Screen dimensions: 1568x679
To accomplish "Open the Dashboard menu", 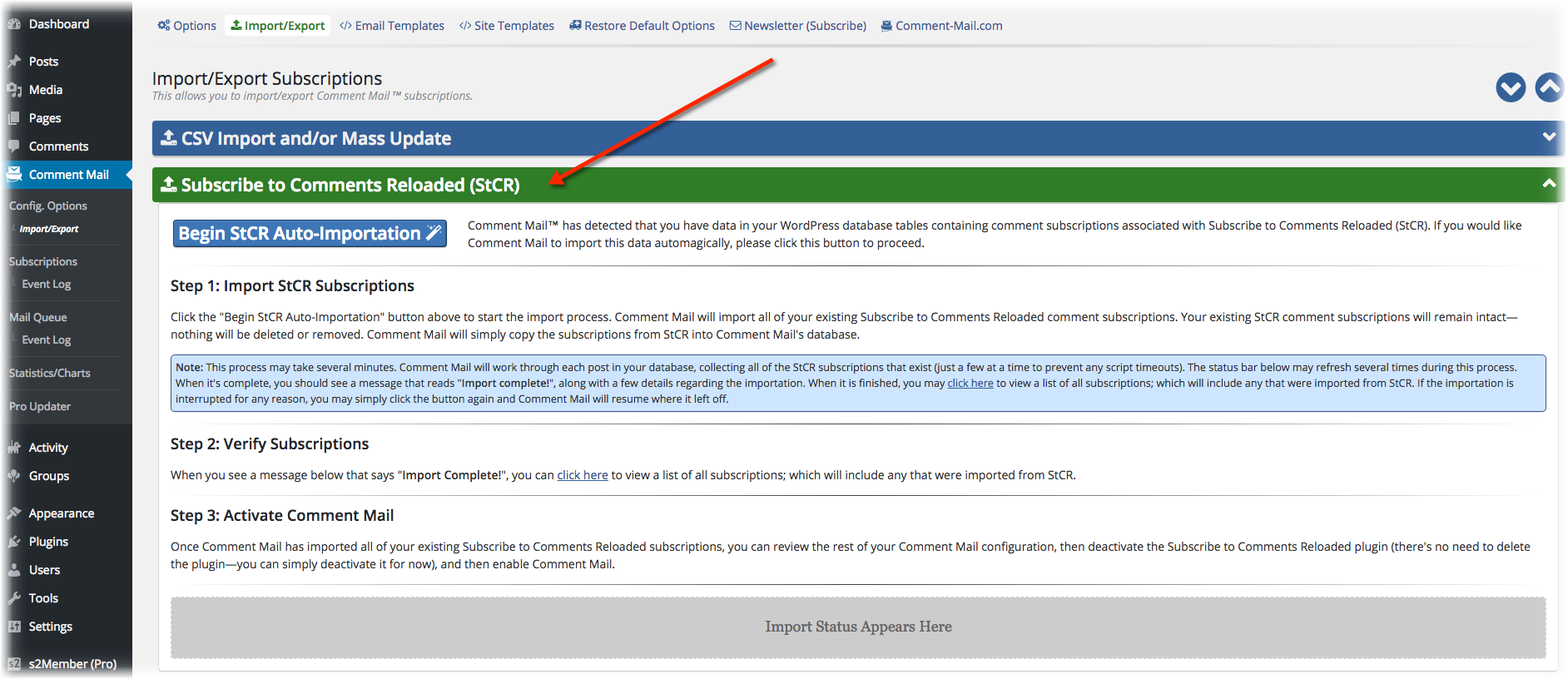I will 58,24.
